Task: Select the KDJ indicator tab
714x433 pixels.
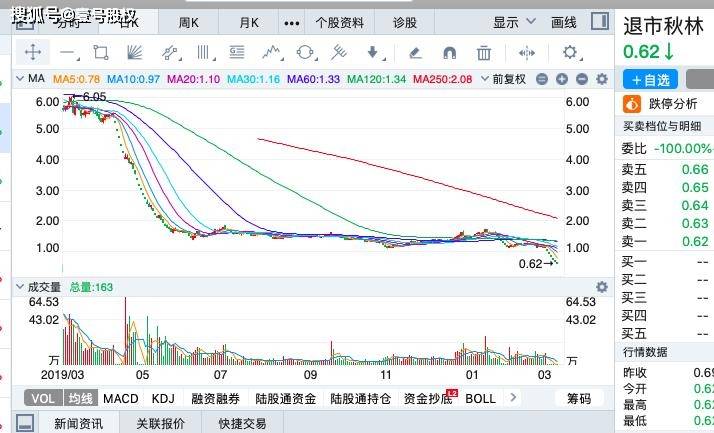Action: 163,399
